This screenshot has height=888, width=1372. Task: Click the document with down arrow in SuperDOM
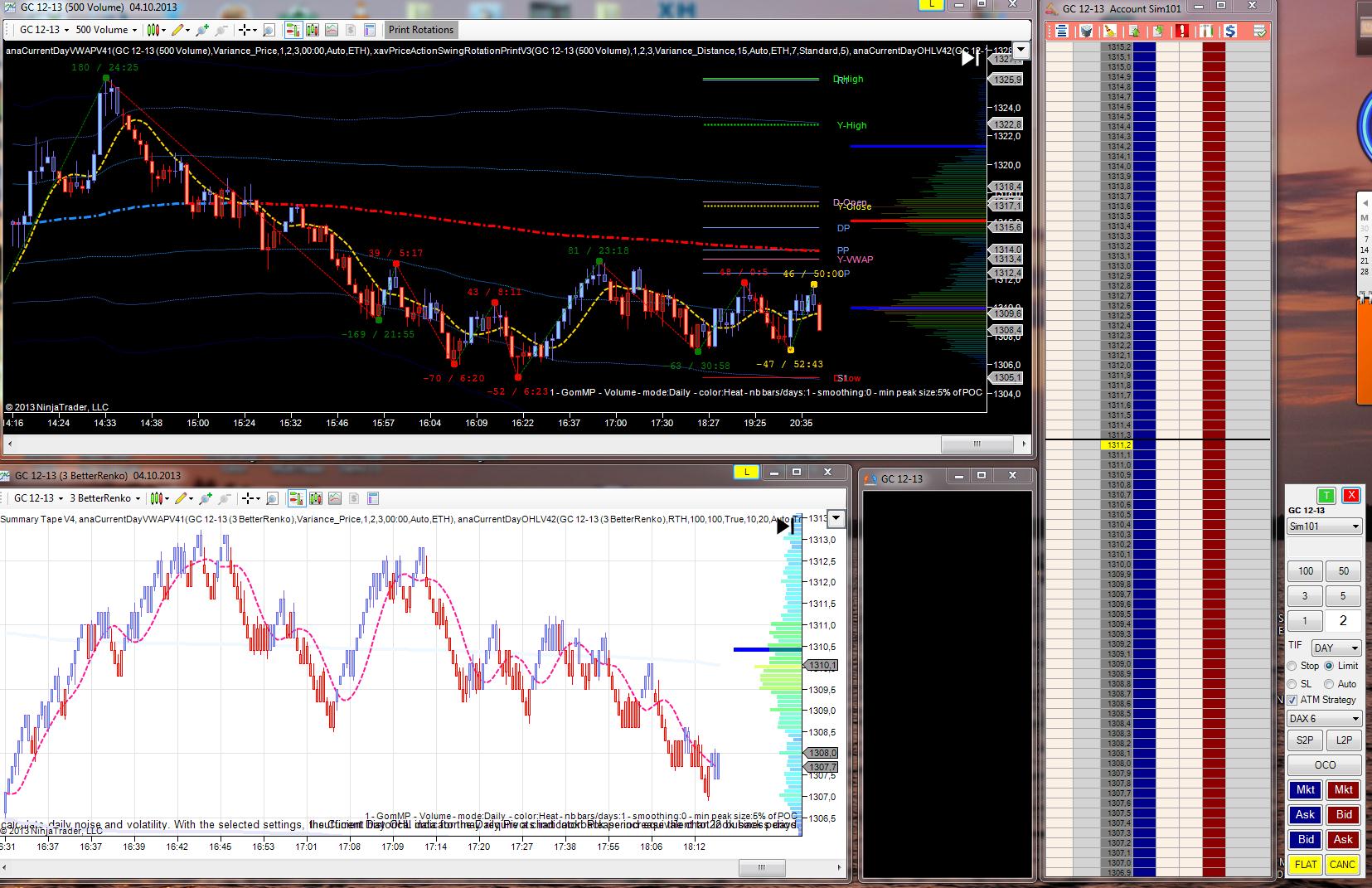(x=1158, y=31)
